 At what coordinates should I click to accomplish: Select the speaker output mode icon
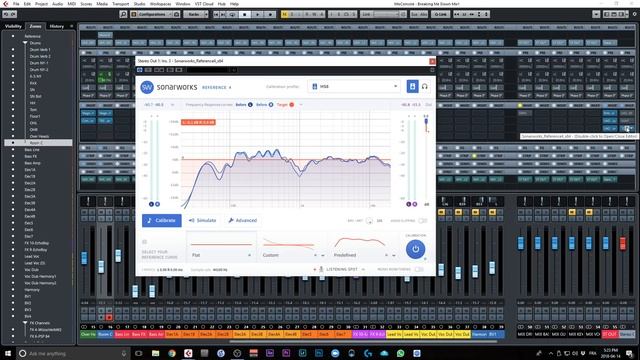tap(412, 87)
